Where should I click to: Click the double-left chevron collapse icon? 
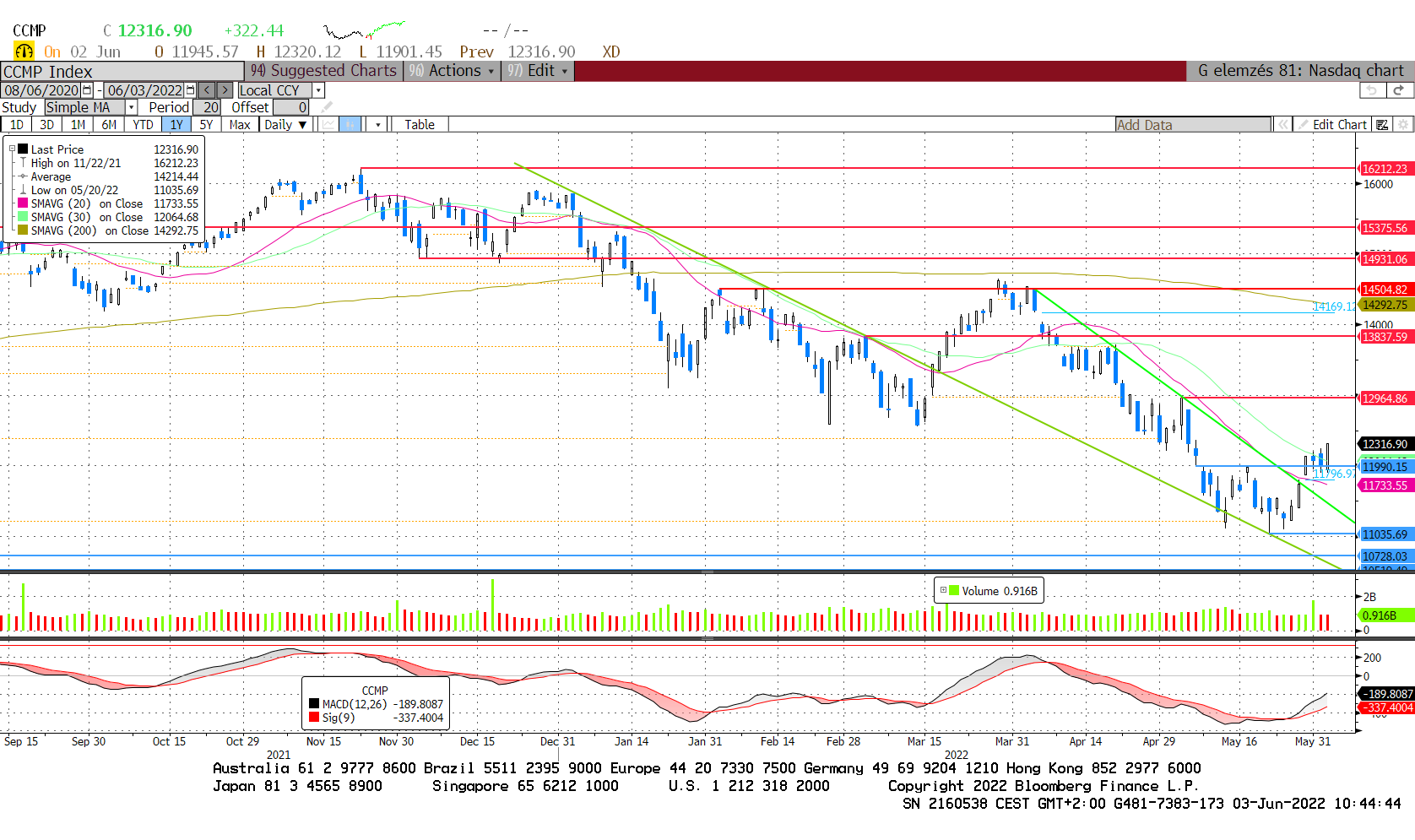(1283, 125)
